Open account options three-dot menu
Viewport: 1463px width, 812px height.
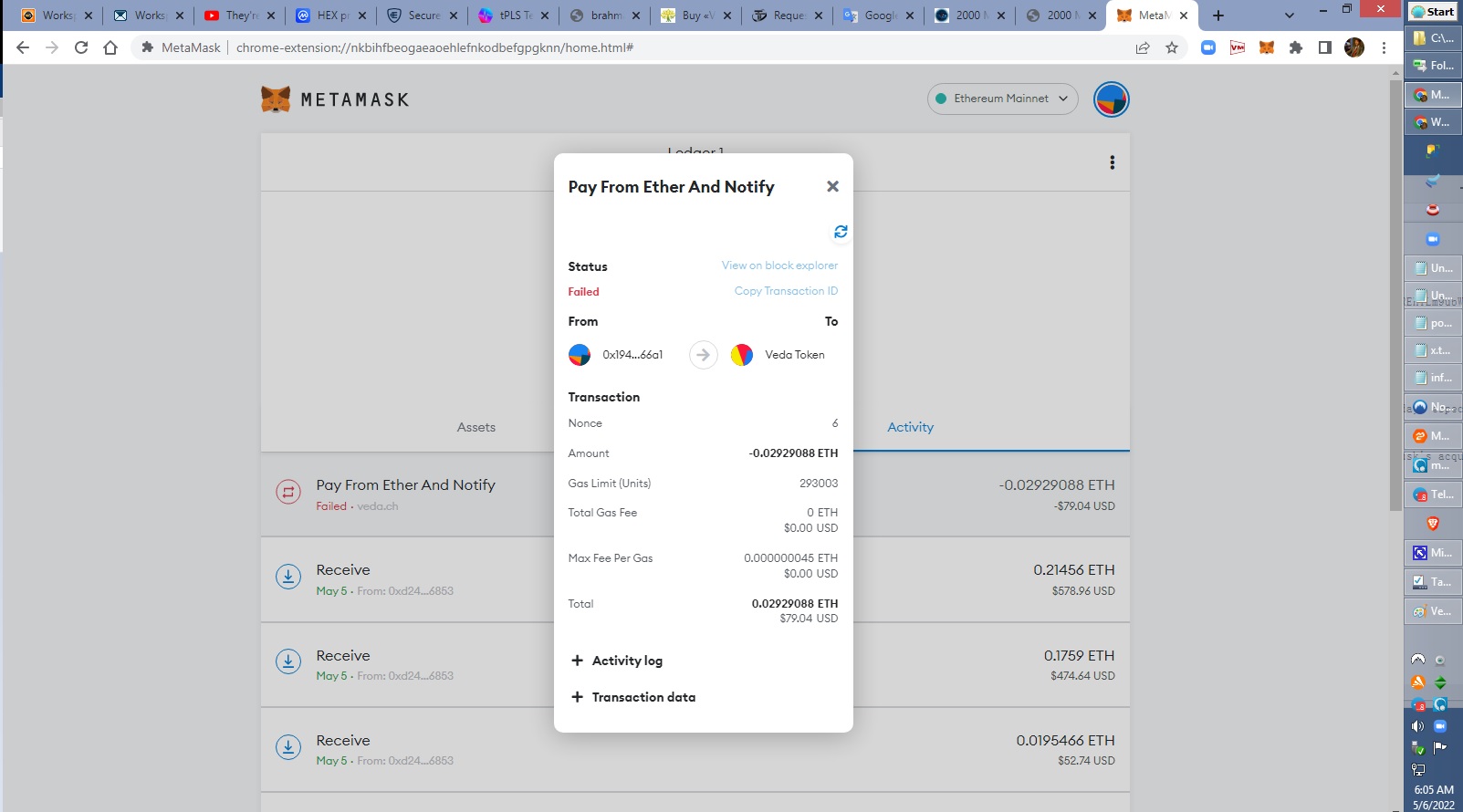pyautogui.click(x=1112, y=162)
